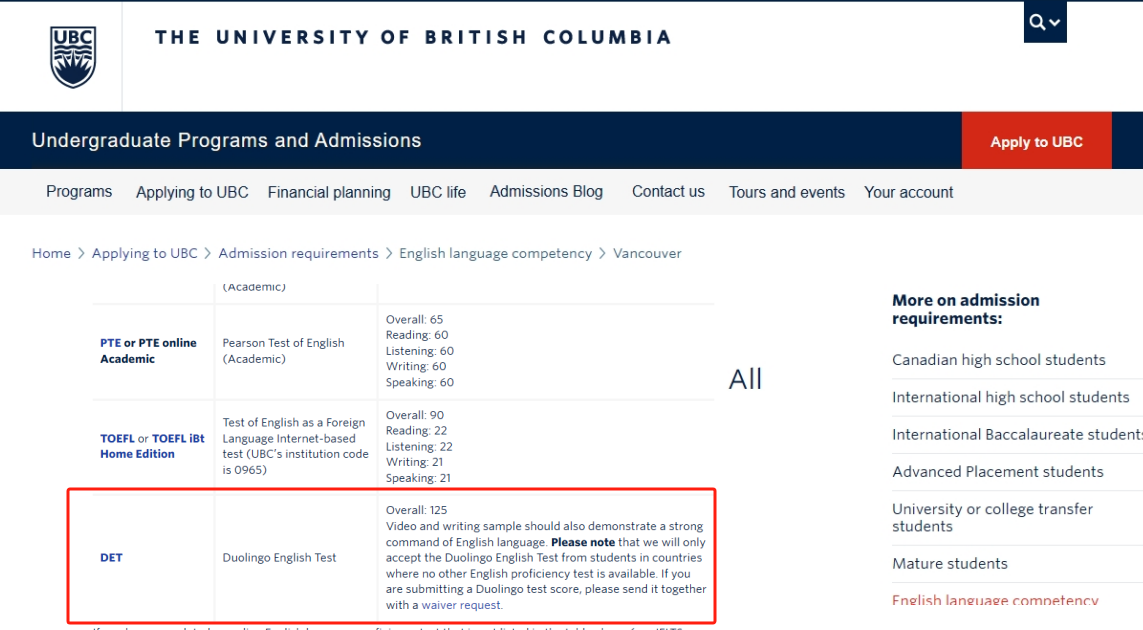Expand the search dropdown chevron
This screenshot has height=630, width=1143.
click(1052, 23)
